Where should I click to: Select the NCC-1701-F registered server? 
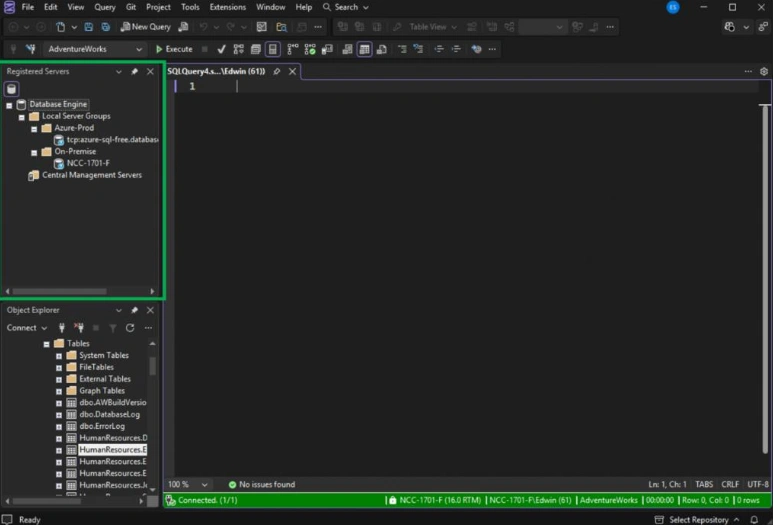click(x=88, y=163)
